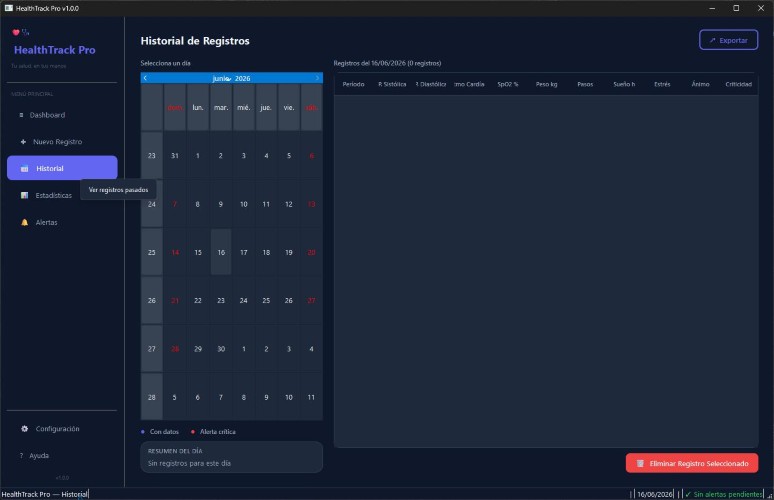Click the calendar icon beside Historial

(24, 168)
